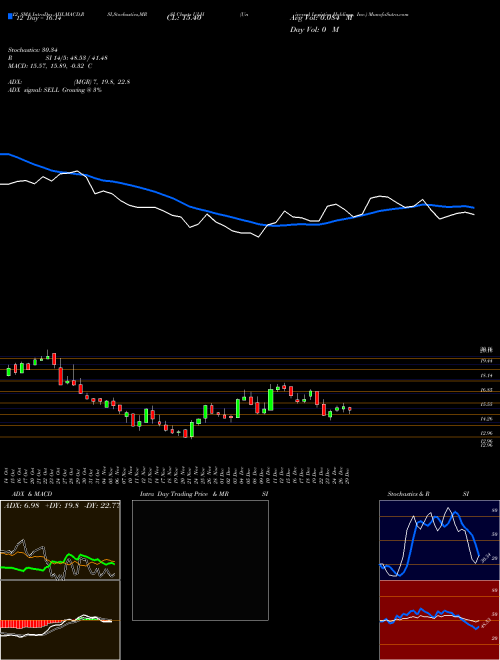This screenshot has height=660, width=500.
Task: Click 'ADX signal: SELL Growing @ 3%' text
Action: click(55, 90)
